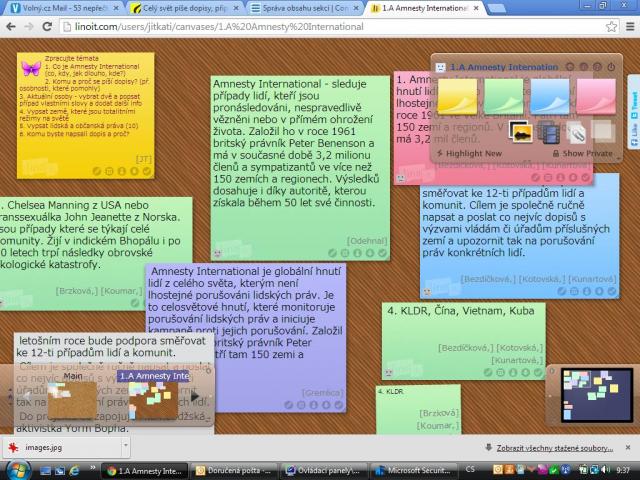
Task: Edit the yellow JT note with pencil icon
Action: point(97,171)
